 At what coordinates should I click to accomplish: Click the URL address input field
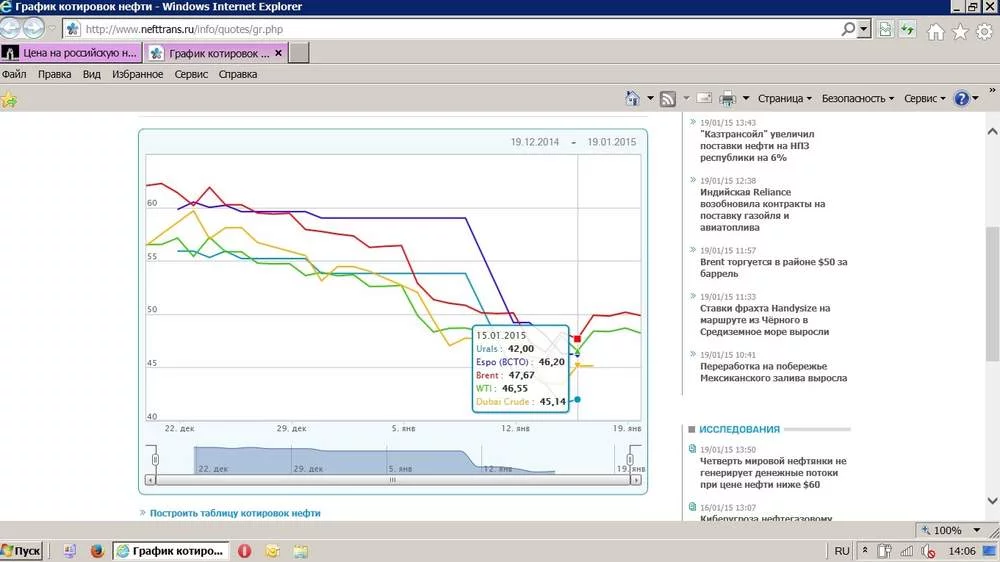(x=460, y=30)
